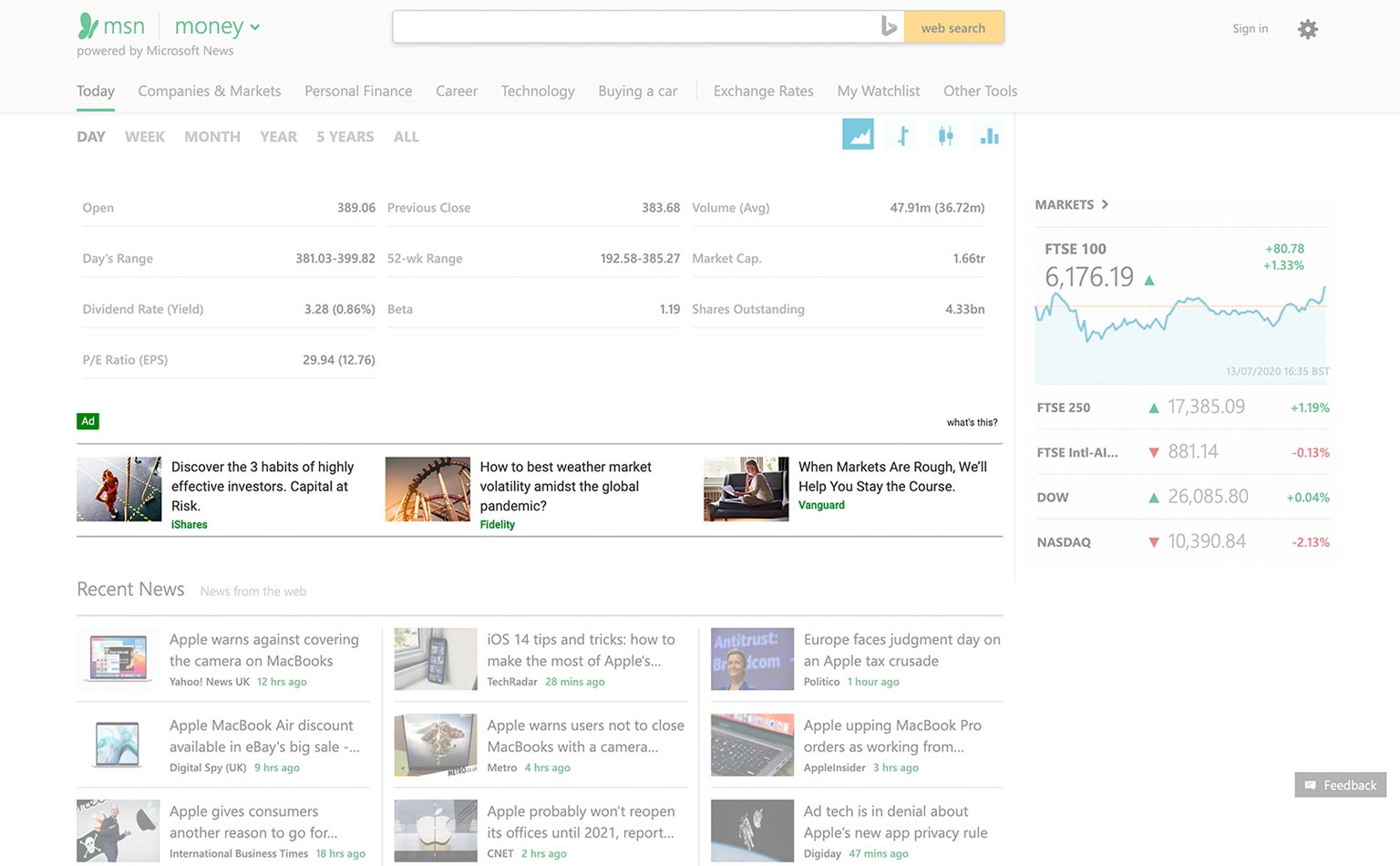Open the Companies & Markets tab
Viewport: 1400px width, 866px height.
[210, 91]
